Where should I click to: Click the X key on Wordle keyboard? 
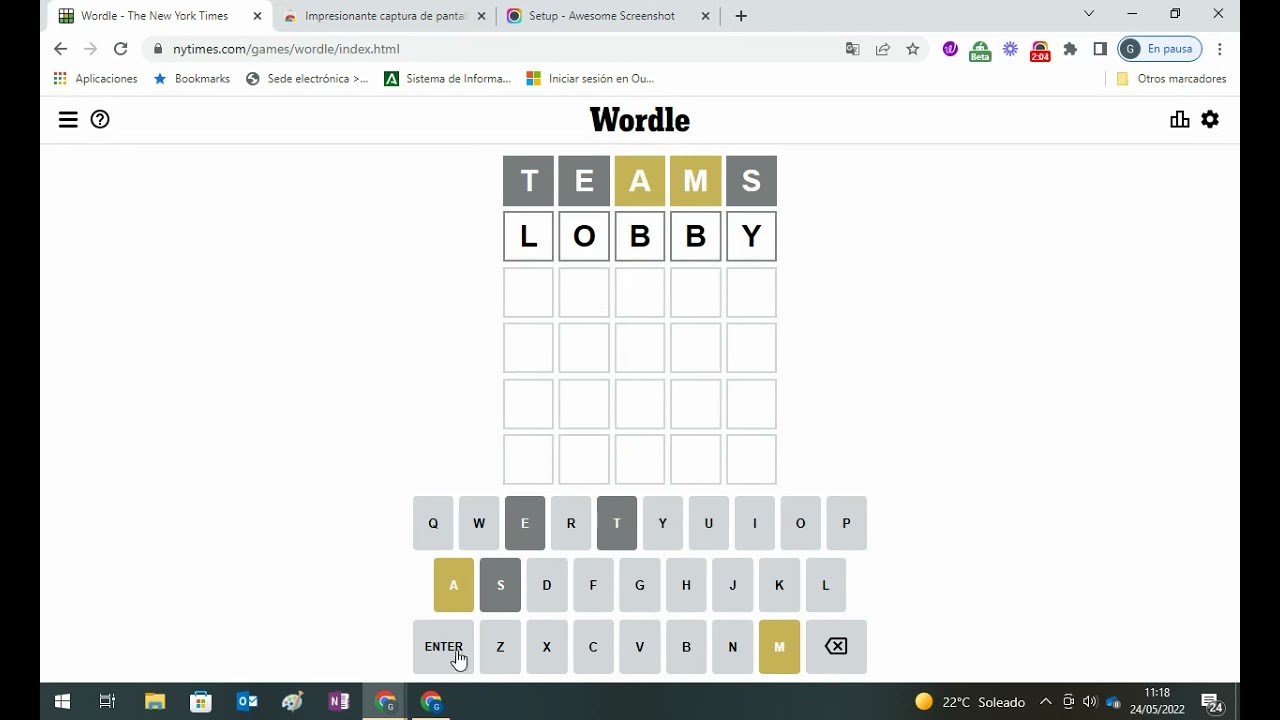(x=547, y=647)
